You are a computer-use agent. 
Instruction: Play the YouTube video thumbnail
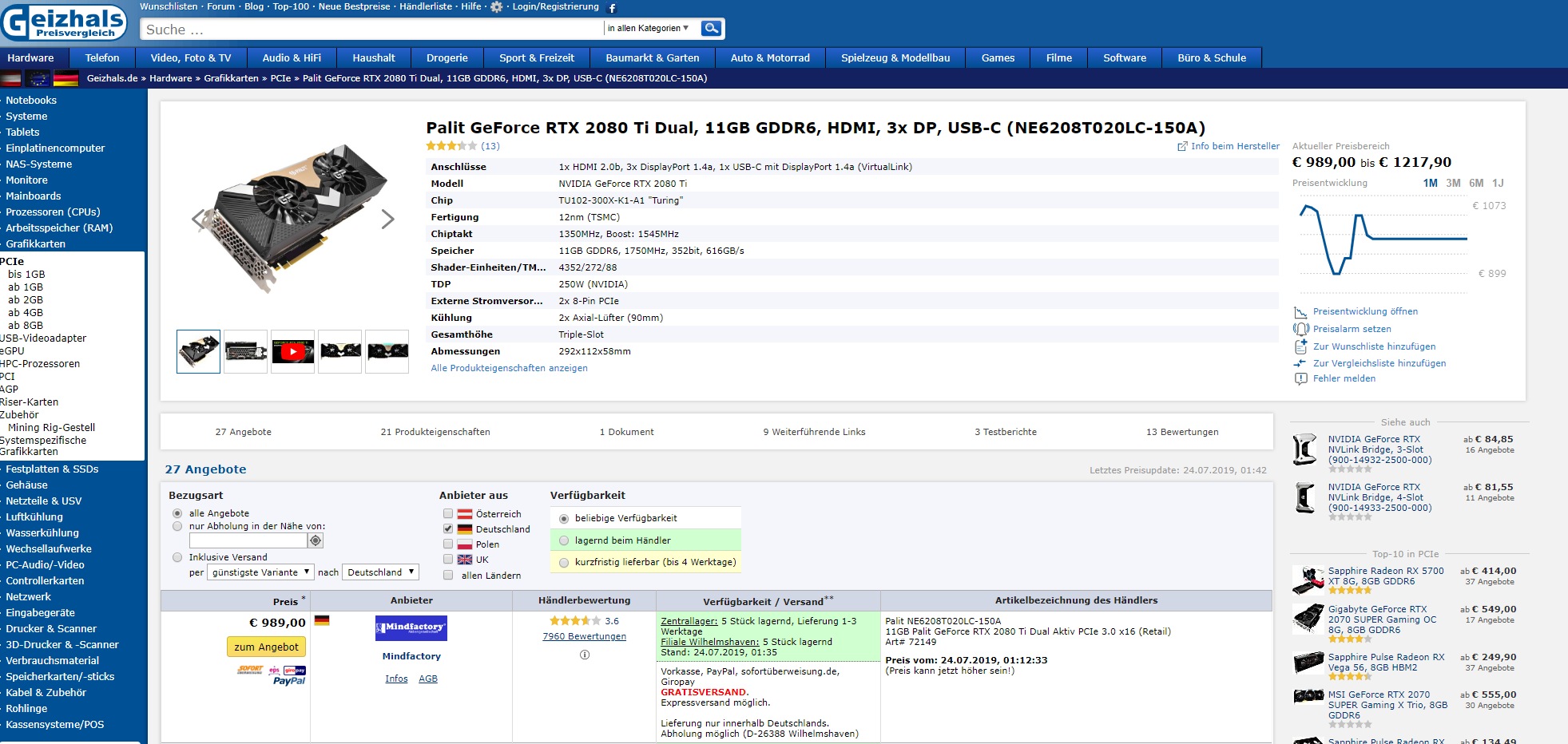click(x=292, y=351)
